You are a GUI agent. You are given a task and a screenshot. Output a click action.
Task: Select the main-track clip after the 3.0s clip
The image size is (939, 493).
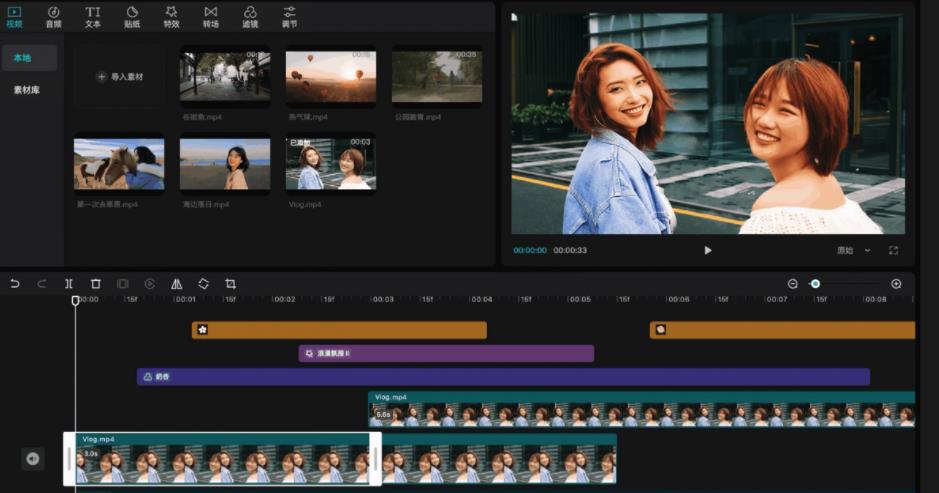(x=499, y=459)
